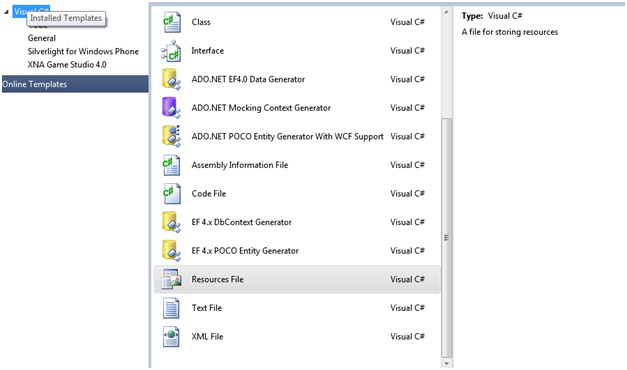The image size is (627, 370).
Task: Click 'ADO.NET Mocking Context Generator' text
Action: [261, 108]
